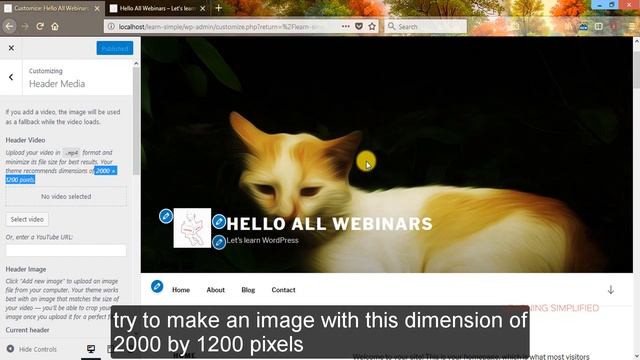Viewport: 640px width, 360px height.
Task: Click the Pocket save icon
Action: pyautogui.click(x=359, y=27)
